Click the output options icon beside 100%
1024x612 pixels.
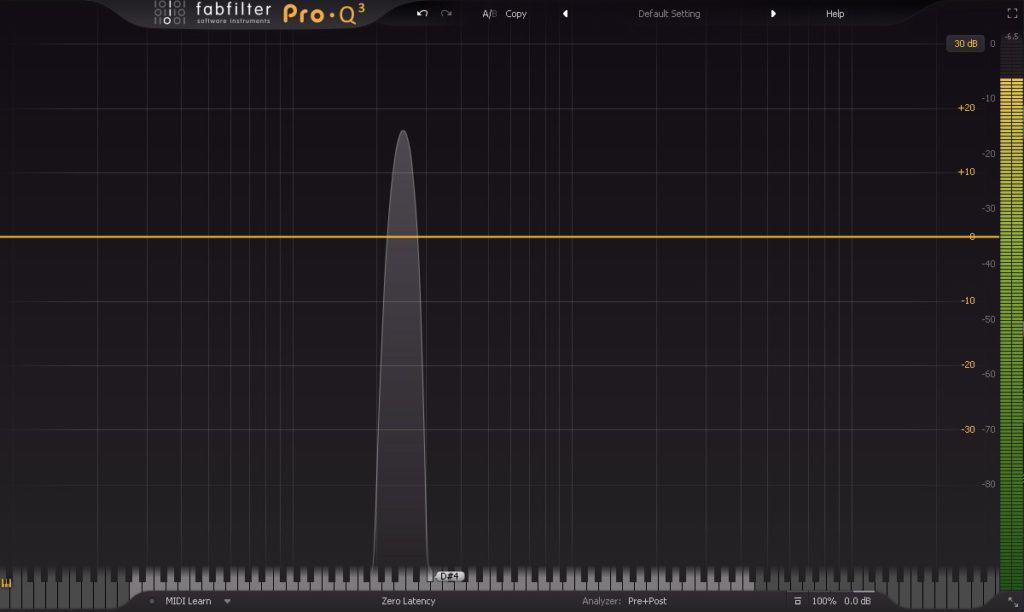[x=797, y=601]
